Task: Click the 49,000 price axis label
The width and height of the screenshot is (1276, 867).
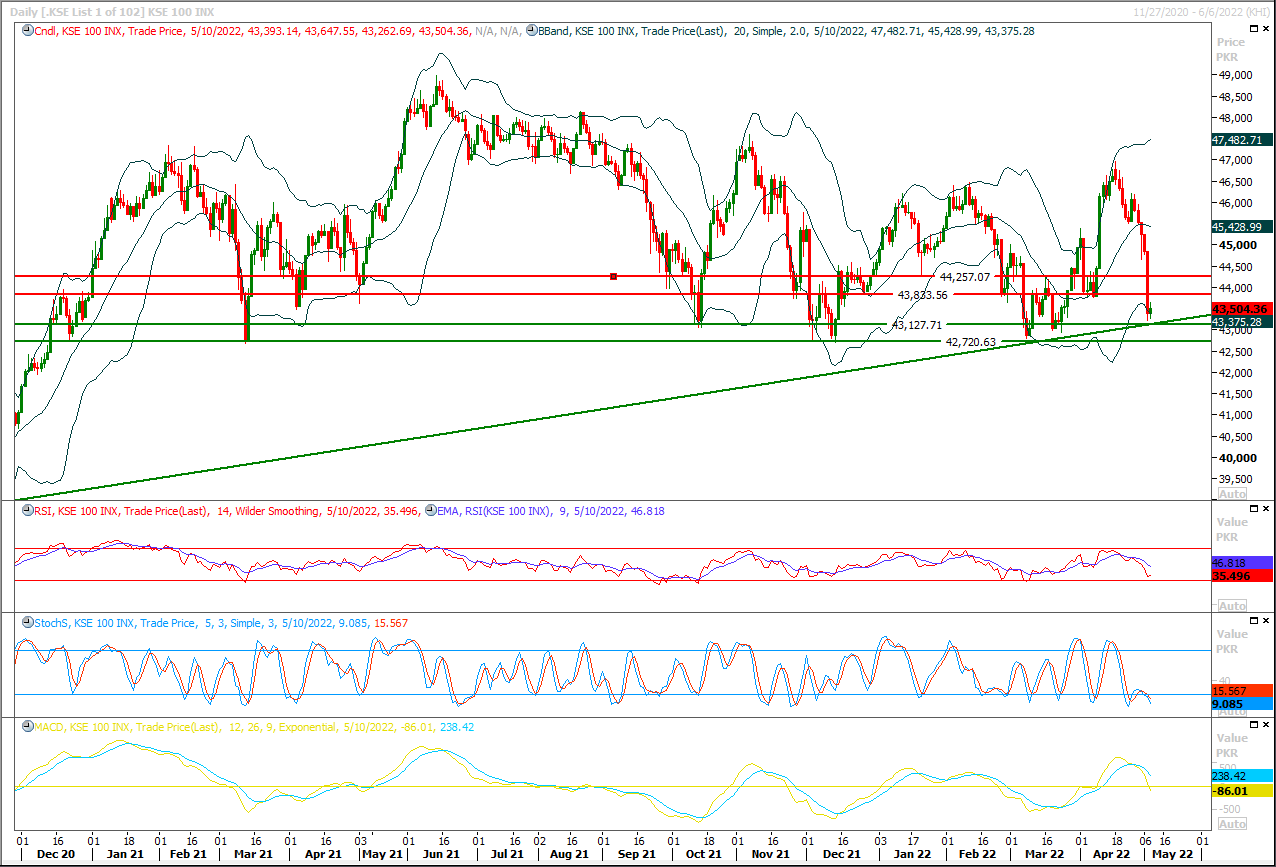Action: (x=1236, y=75)
